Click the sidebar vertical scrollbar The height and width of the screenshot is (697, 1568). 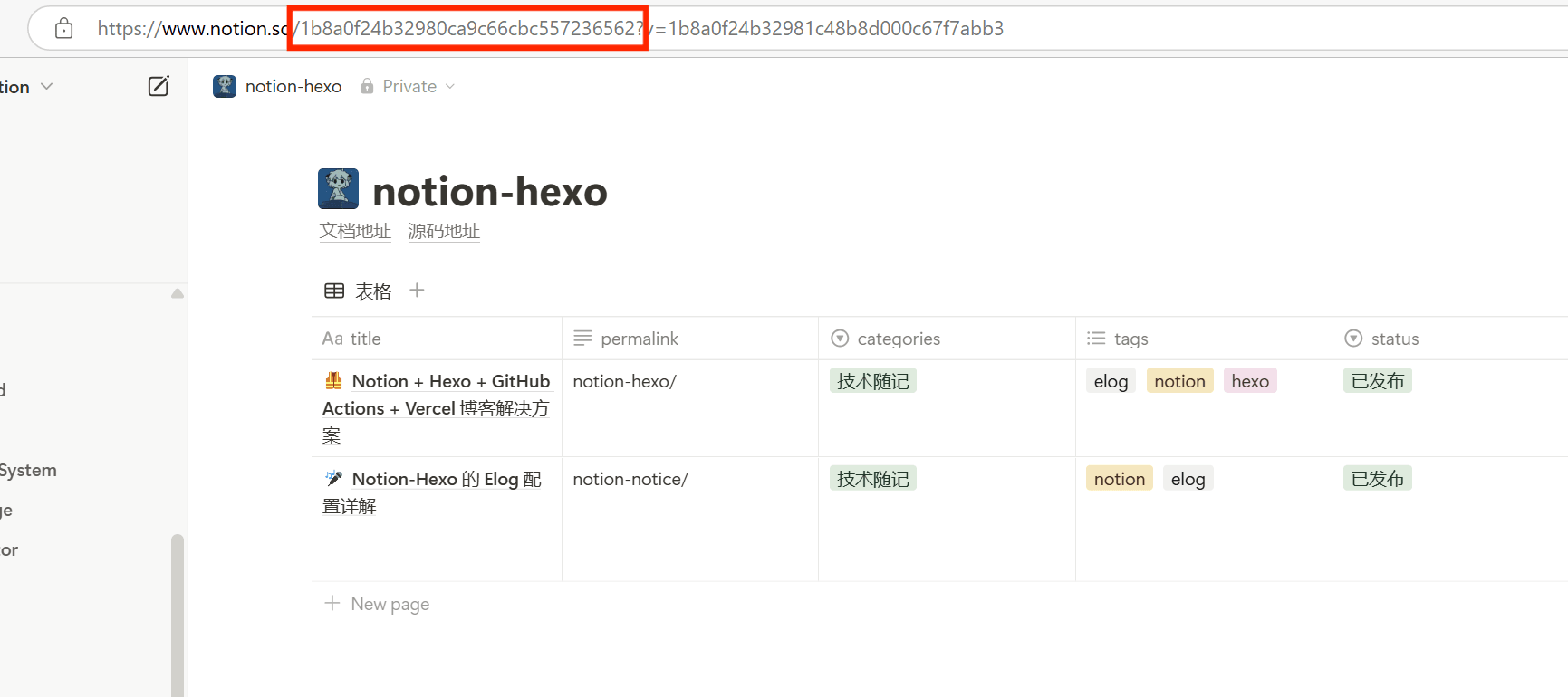(178, 616)
